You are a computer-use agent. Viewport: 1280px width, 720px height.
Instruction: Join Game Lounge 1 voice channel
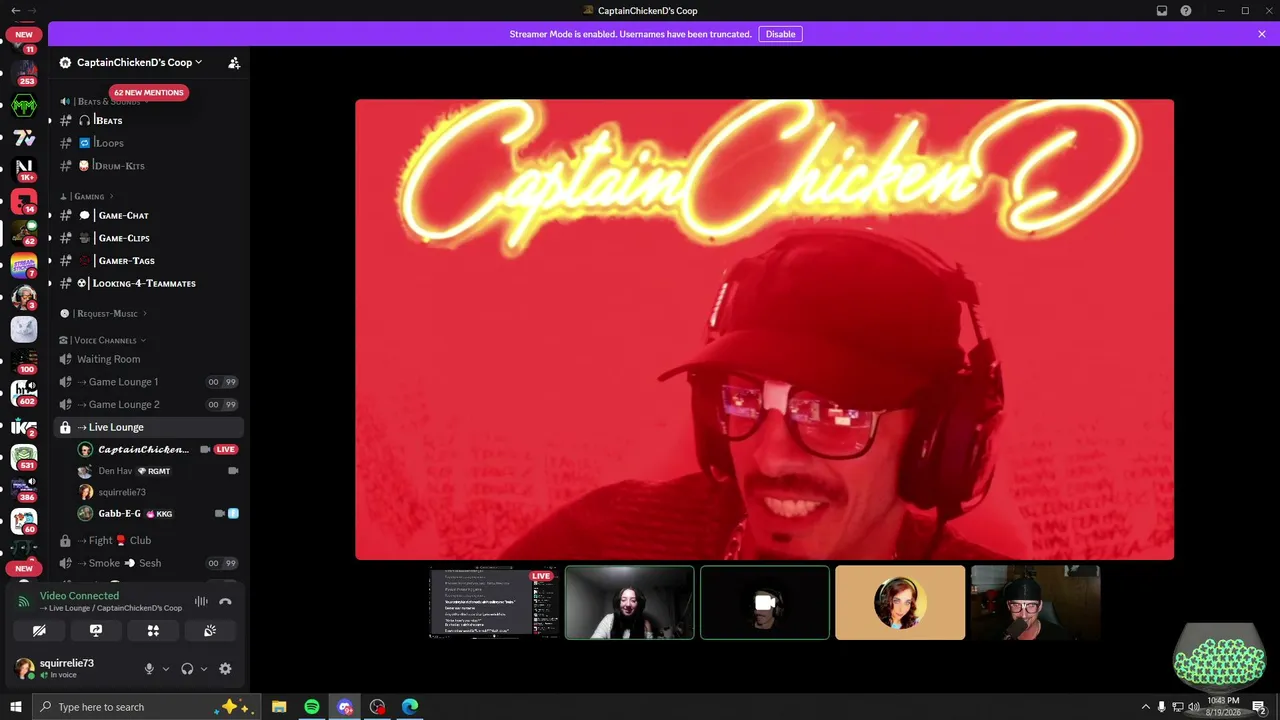tap(149, 382)
